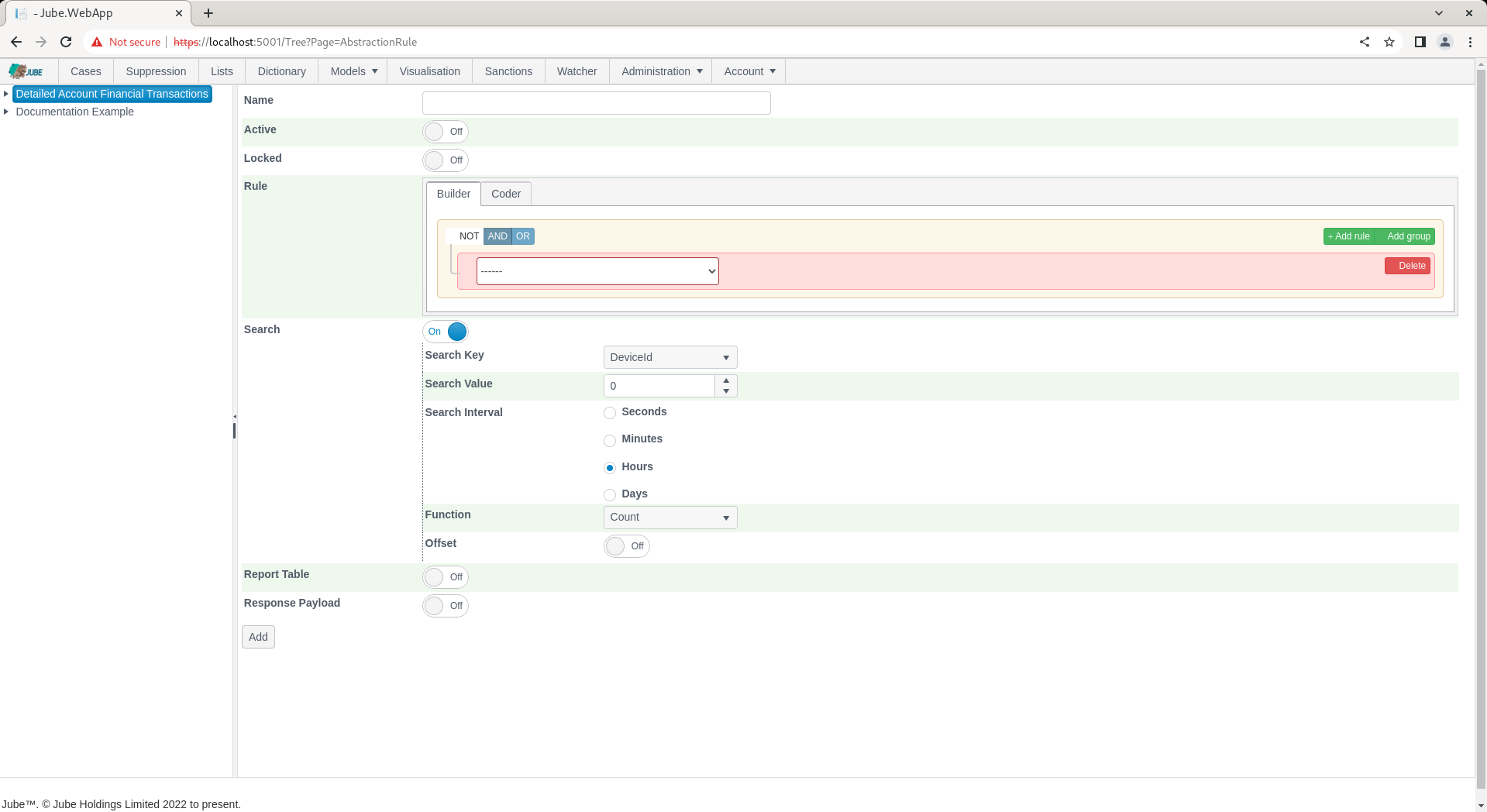Image resolution: width=1487 pixels, height=812 pixels.
Task: Toggle Active switch
Action: pyautogui.click(x=446, y=132)
